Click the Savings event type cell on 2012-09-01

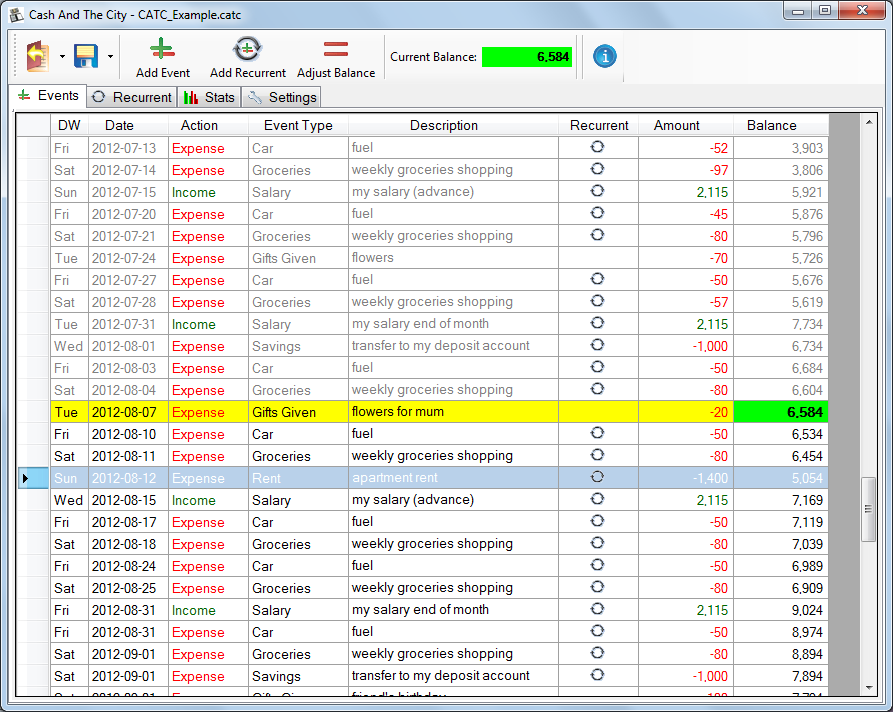[x=298, y=676]
